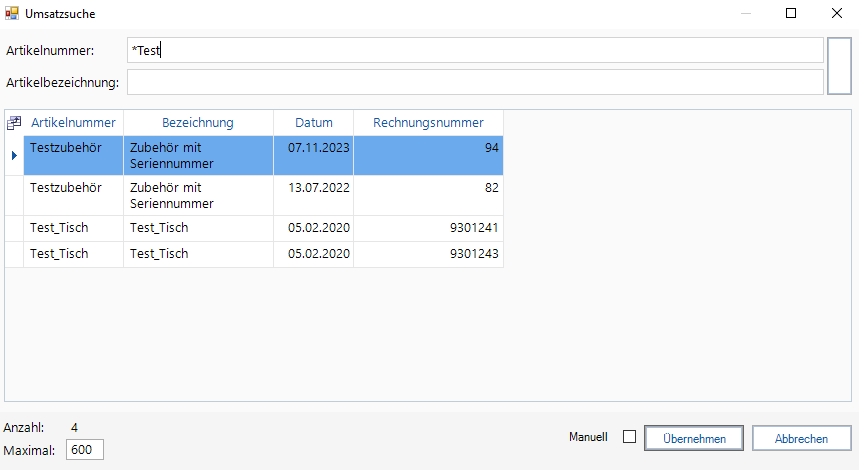Minimize the Umsatzsuche window
Image resolution: width=859 pixels, height=470 pixels.
point(745,14)
